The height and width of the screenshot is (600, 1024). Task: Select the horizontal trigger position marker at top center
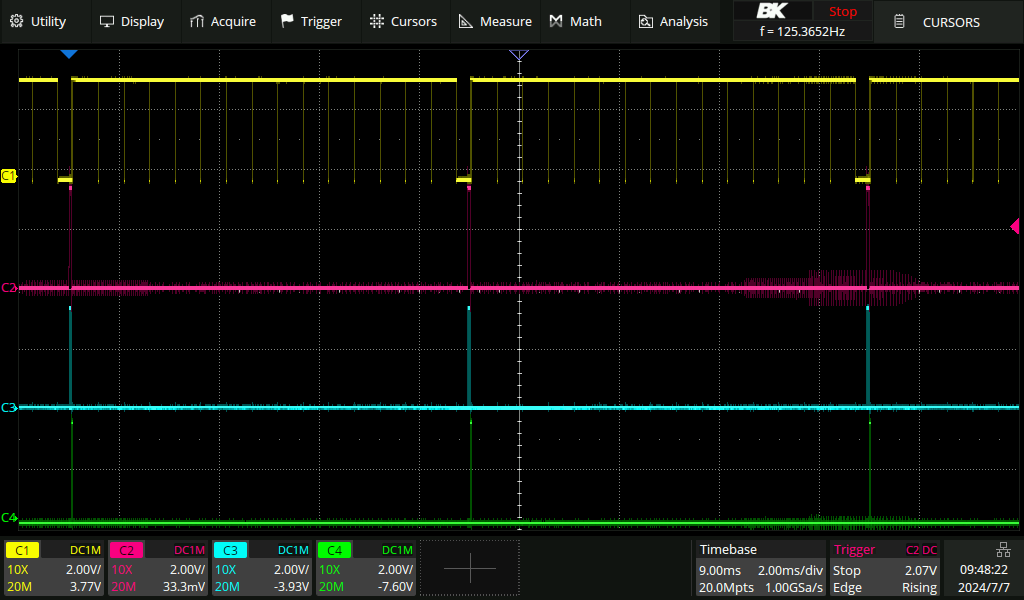tap(519, 55)
